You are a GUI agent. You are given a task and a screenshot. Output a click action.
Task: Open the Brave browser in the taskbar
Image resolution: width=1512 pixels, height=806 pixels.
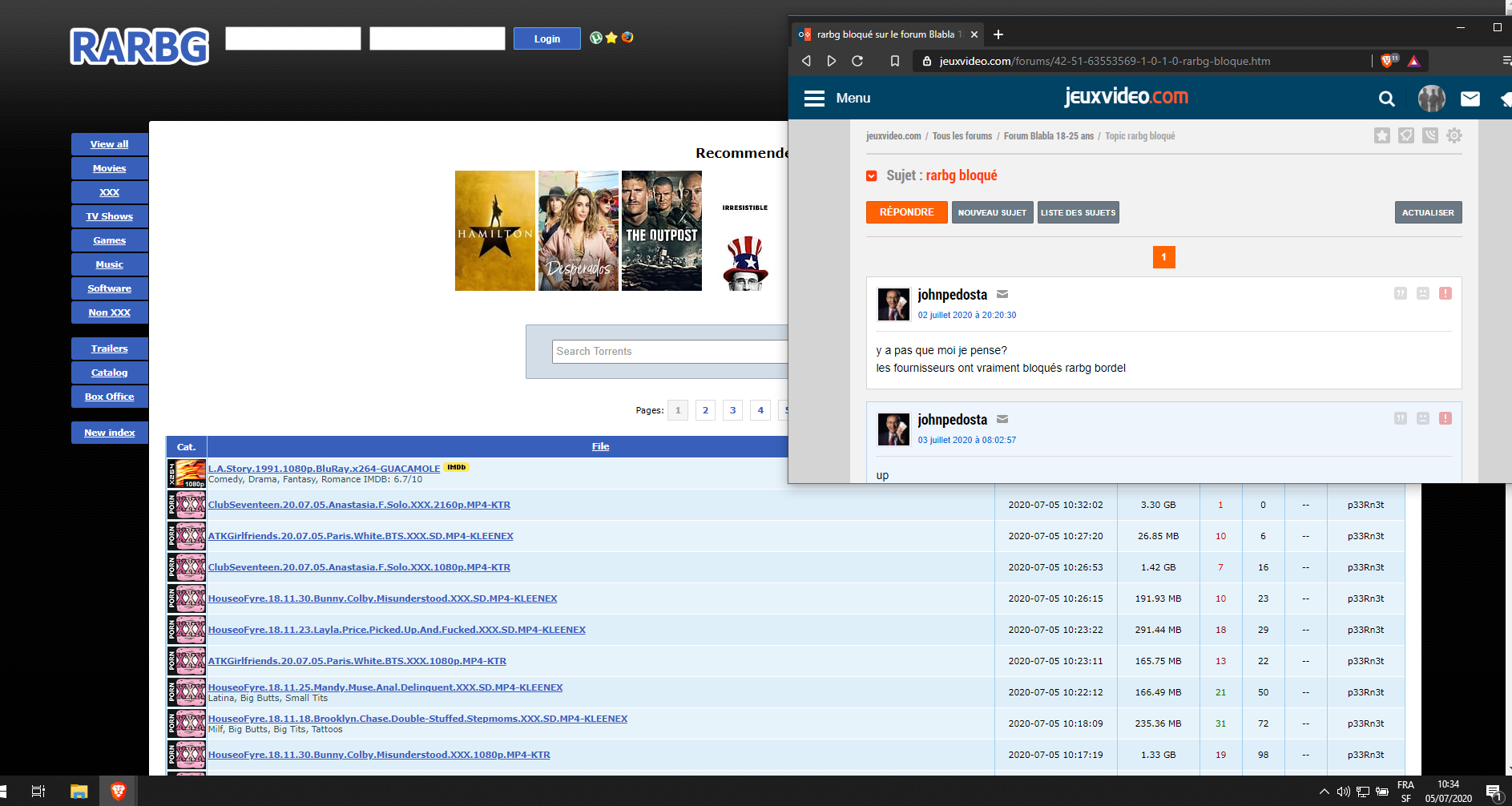tap(118, 792)
